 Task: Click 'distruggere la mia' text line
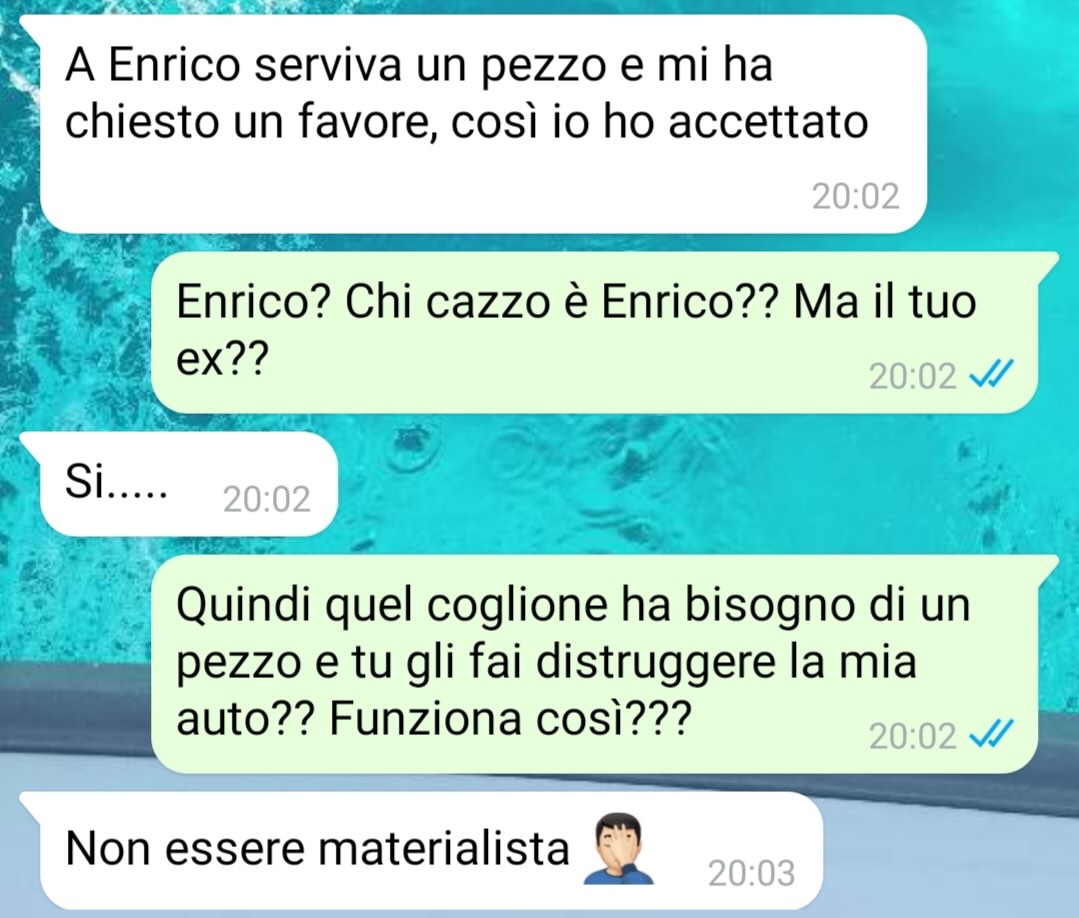[726, 663]
